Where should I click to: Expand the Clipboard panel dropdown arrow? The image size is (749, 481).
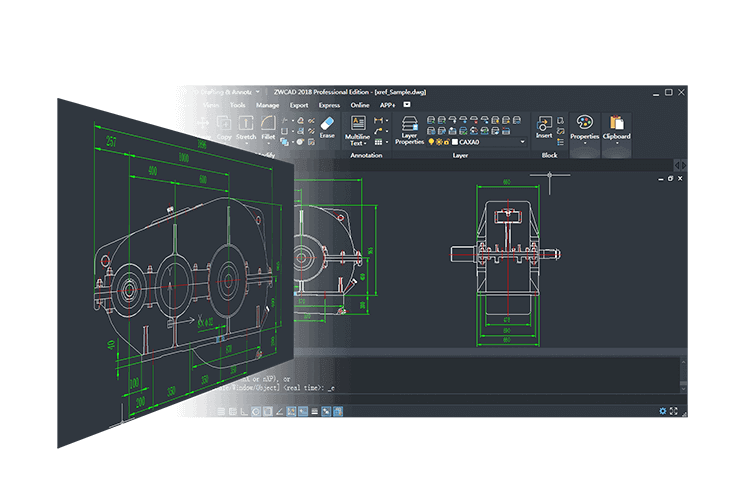coord(617,143)
